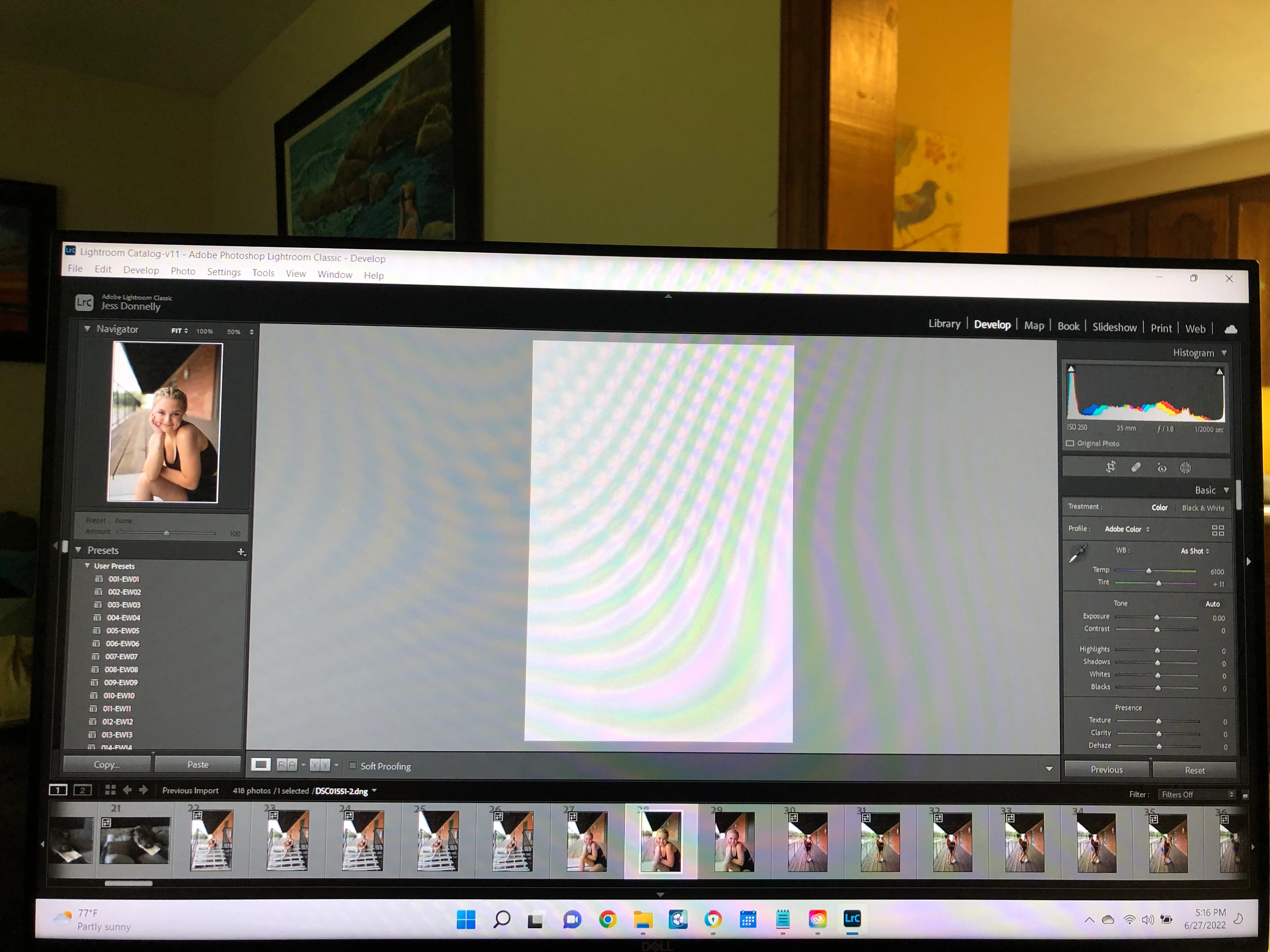Click the Before/After Left/Right view icon

[287, 765]
